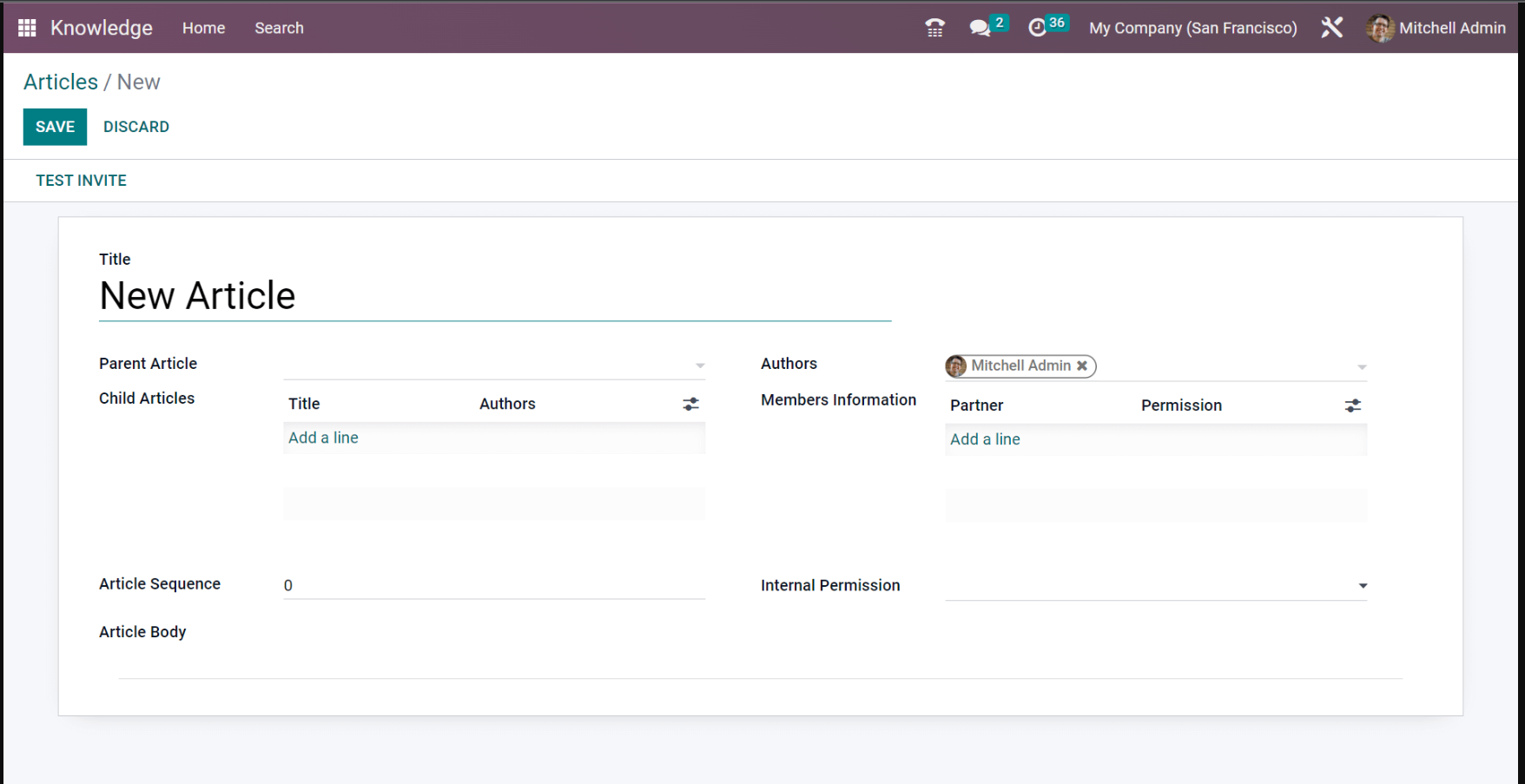The width and height of the screenshot is (1525, 784).
Task: Open Child Articles column settings icon
Action: click(690, 405)
